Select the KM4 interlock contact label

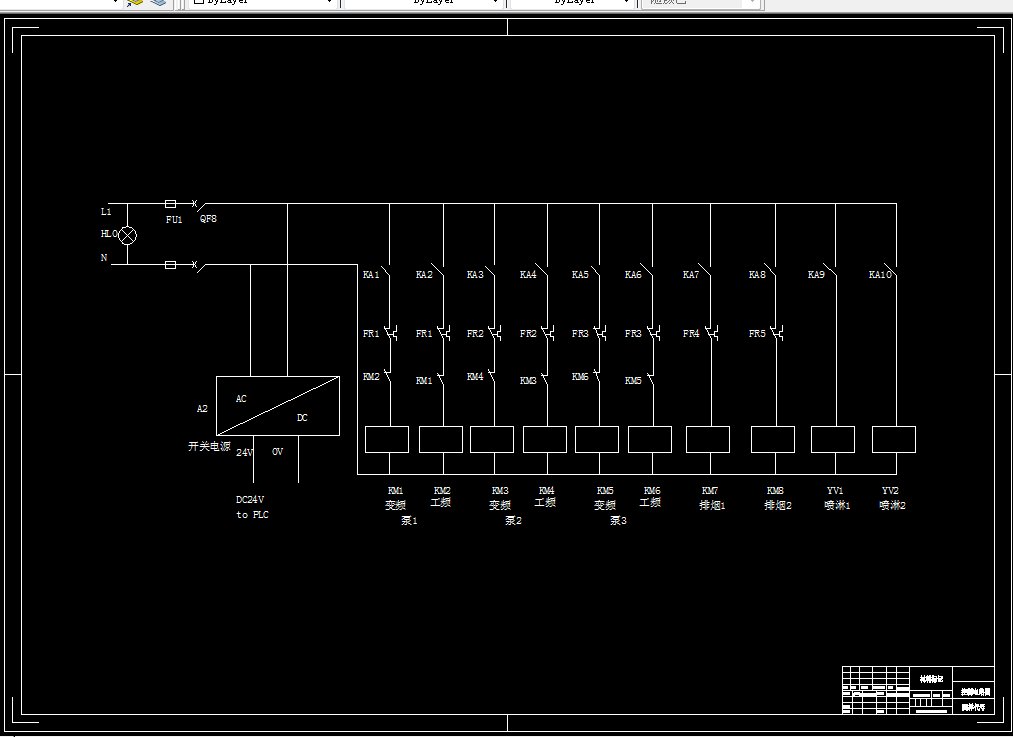[475, 377]
